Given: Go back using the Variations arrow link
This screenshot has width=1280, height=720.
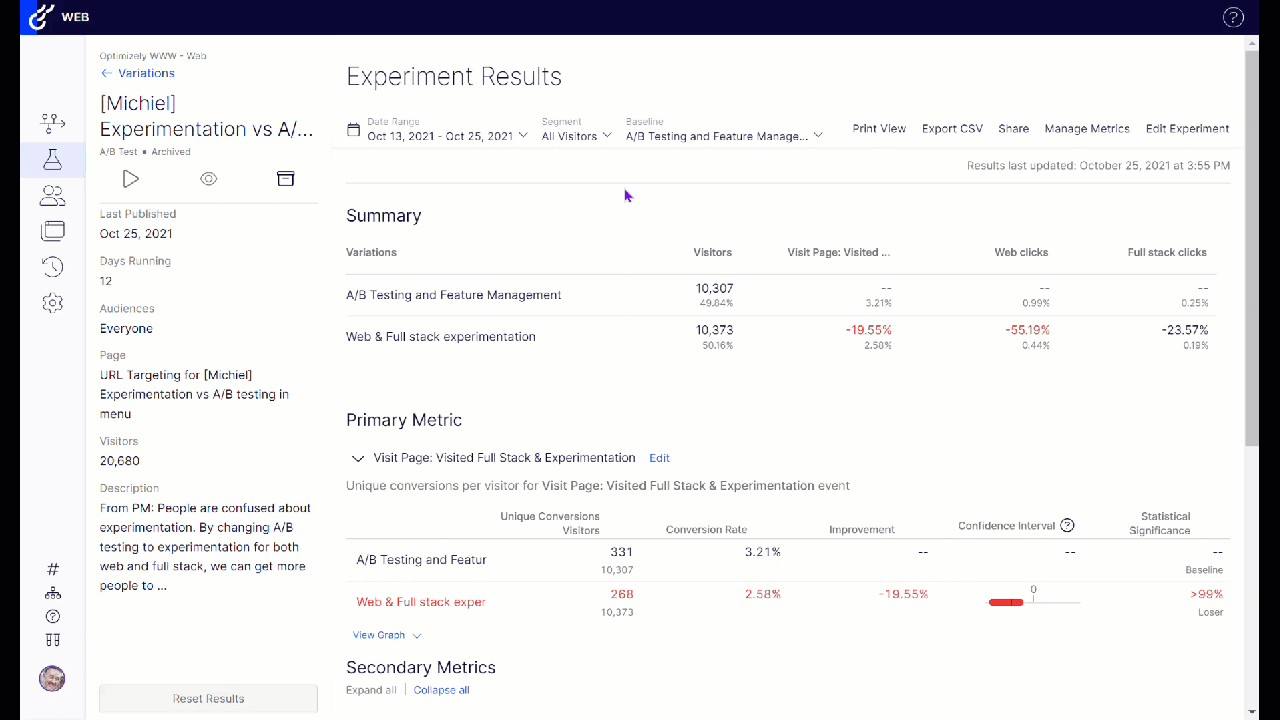Looking at the screenshot, I should coord(137,73).
